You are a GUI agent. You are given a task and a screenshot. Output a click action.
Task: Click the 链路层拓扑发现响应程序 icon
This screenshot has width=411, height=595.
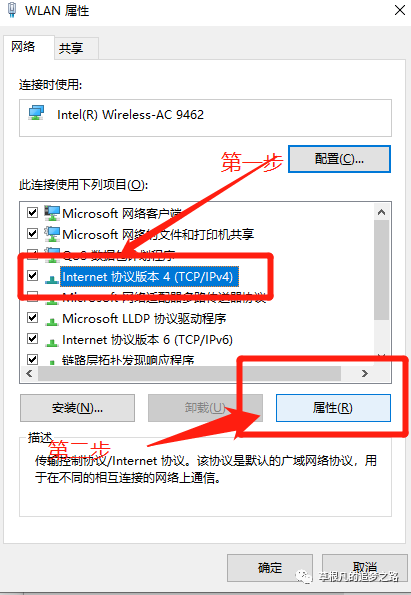click(x=52, y=361)
